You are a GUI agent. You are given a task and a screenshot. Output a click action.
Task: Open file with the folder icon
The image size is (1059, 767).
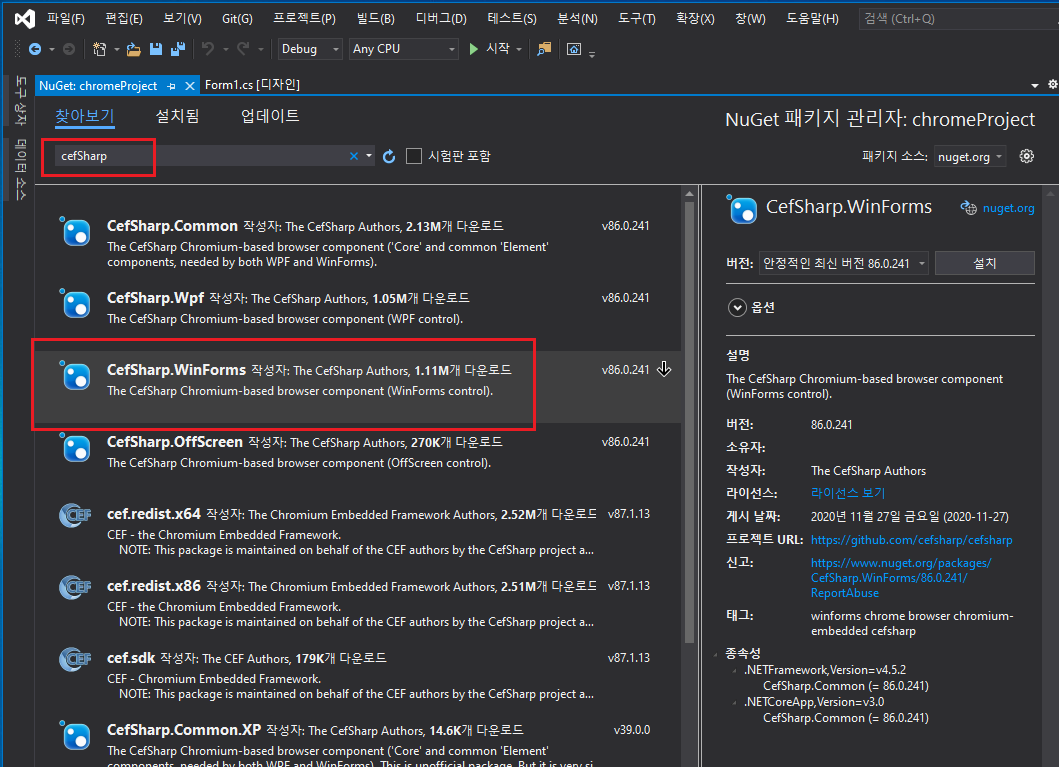pos(134,49)
